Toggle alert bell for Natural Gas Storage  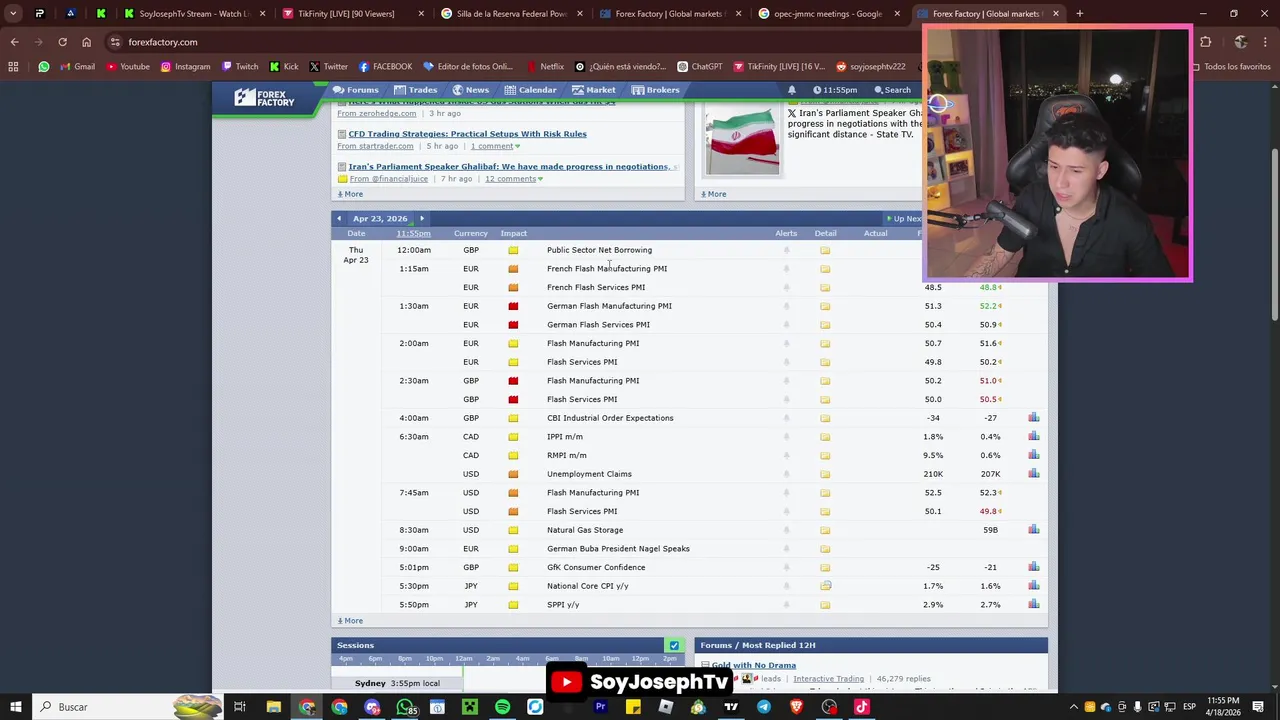pos(786,530)
